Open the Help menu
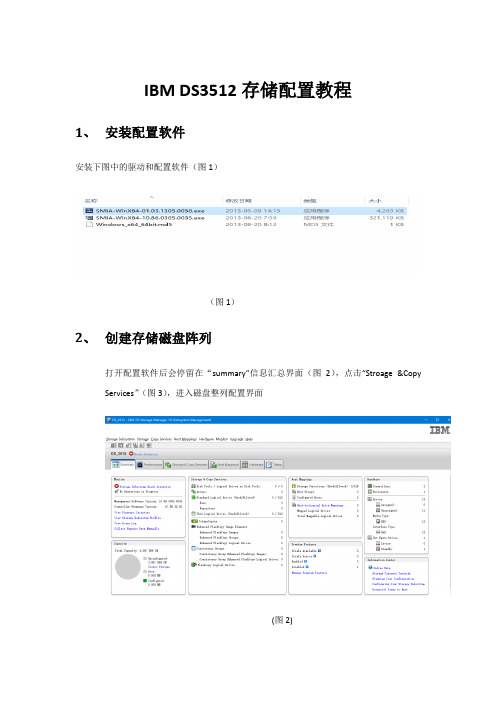Viewport: 496px width, 702px height. tap(249, 439)
